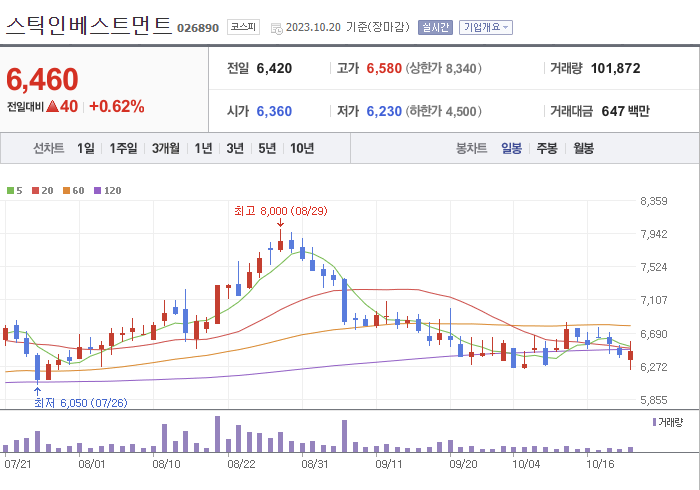This screenshot has width=700, height=490.
Task: Click the 거래대금 value 647 백만
Action: (625, 111)
